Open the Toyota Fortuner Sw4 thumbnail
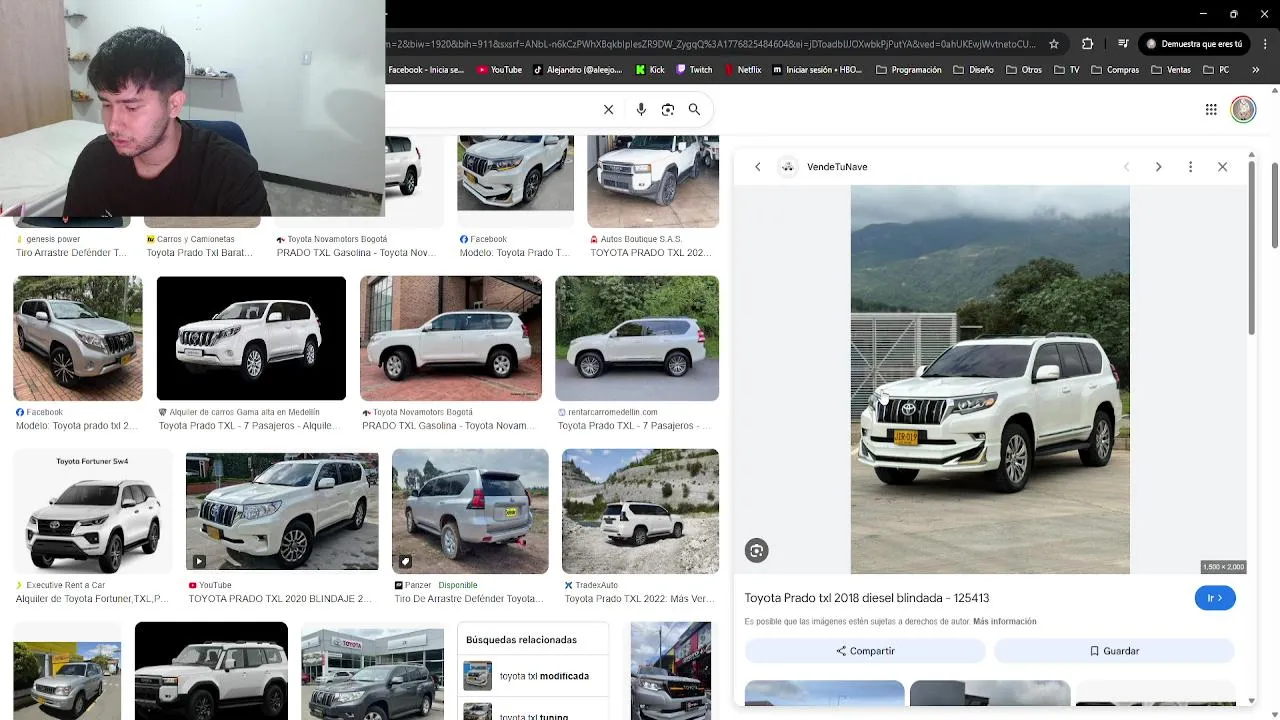1280x720 pixels. click(92, 511)
